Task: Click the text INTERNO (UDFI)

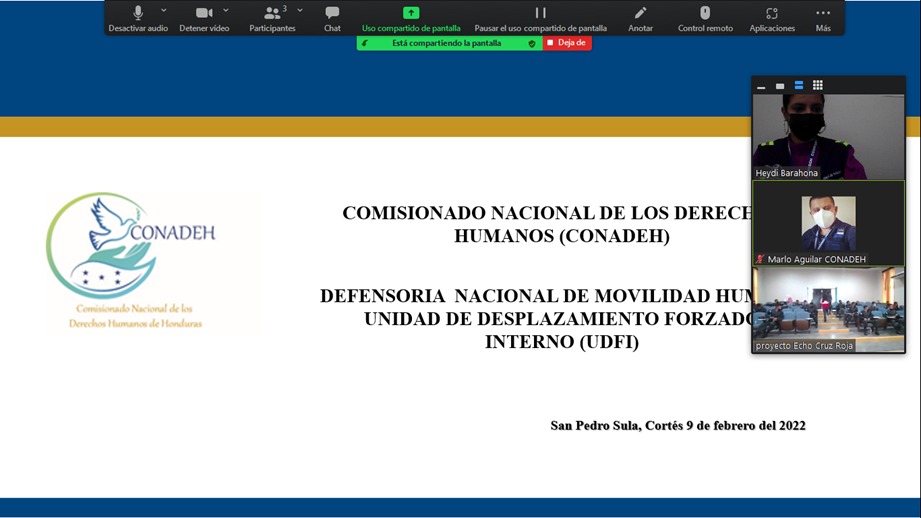Action: point(562,341)
